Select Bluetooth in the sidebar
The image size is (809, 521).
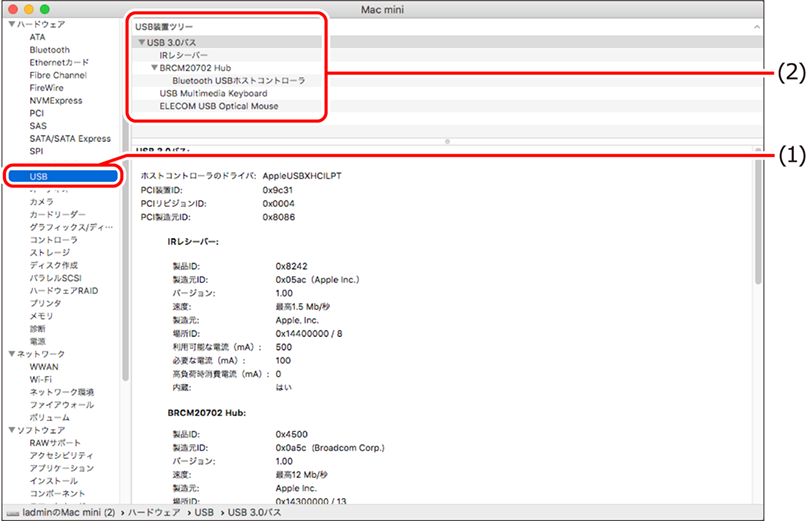(50, 50)
